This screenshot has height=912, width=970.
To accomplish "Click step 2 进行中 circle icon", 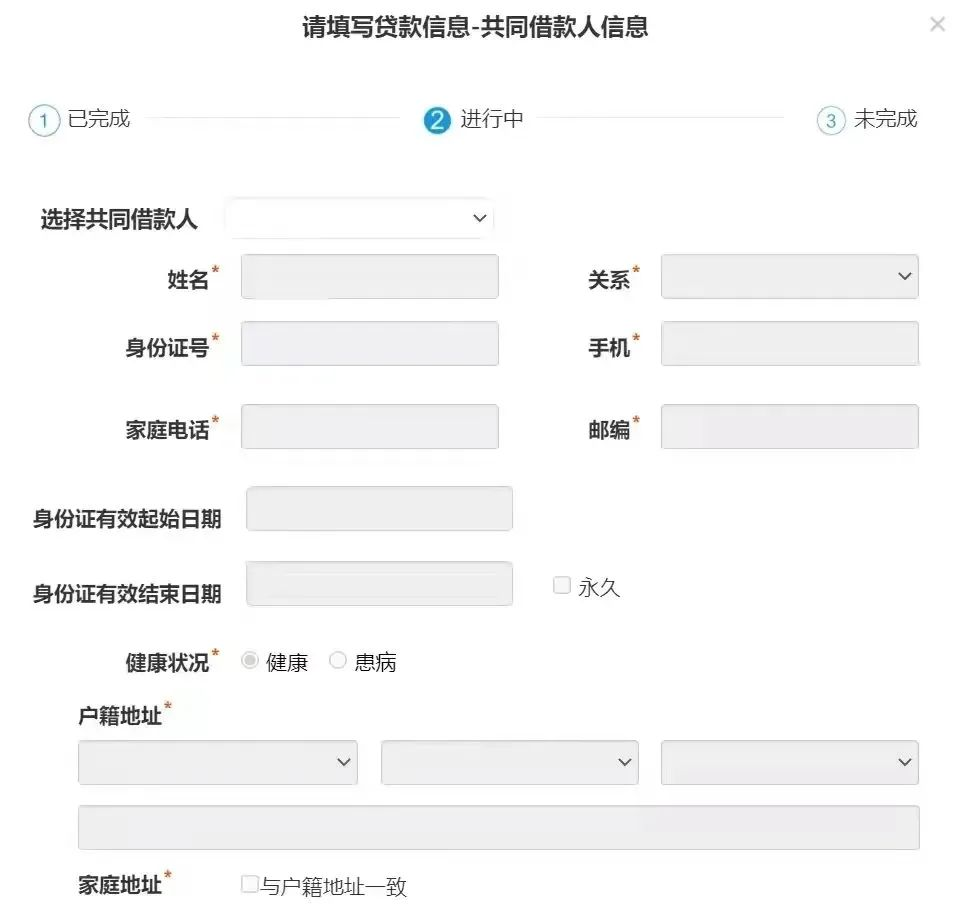I will (x=437, y=121).
